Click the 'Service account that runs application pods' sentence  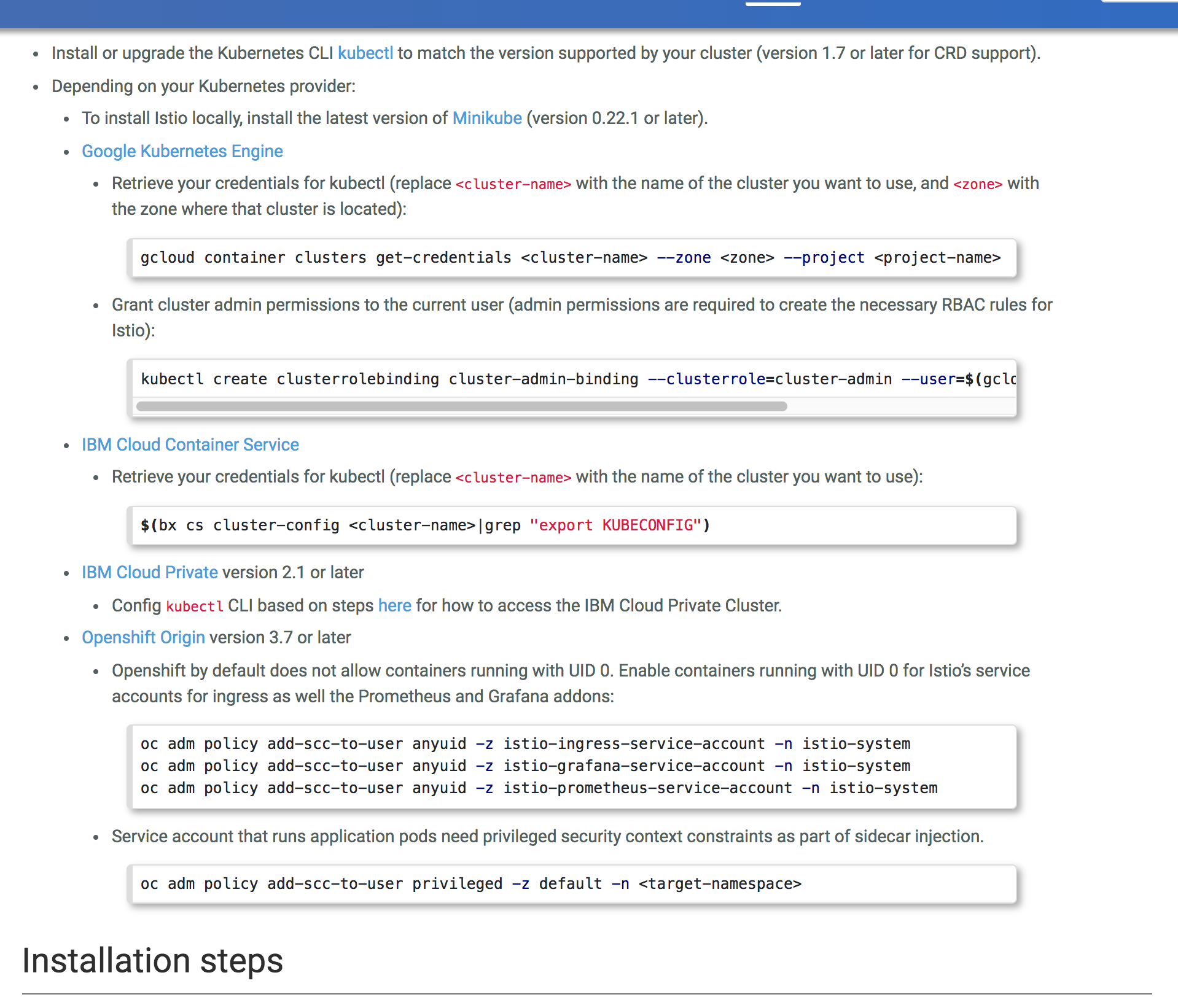point(547,836)
